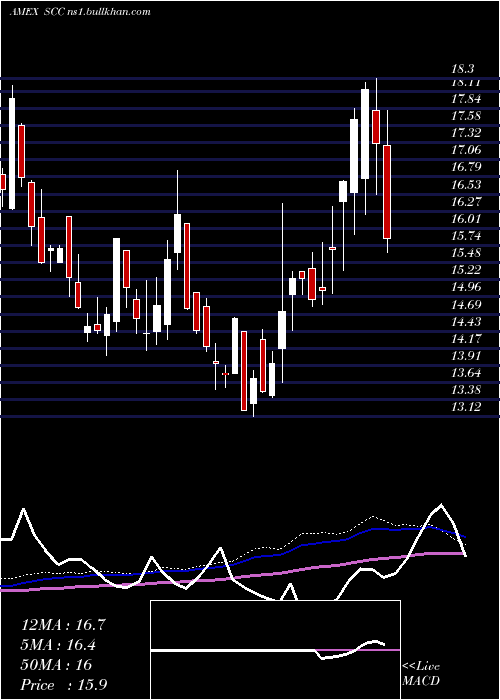Image resolution: width=500 pixels, height=700 pixels.
Task: Click the 13.38 price axis label
Action: (466, 390)
